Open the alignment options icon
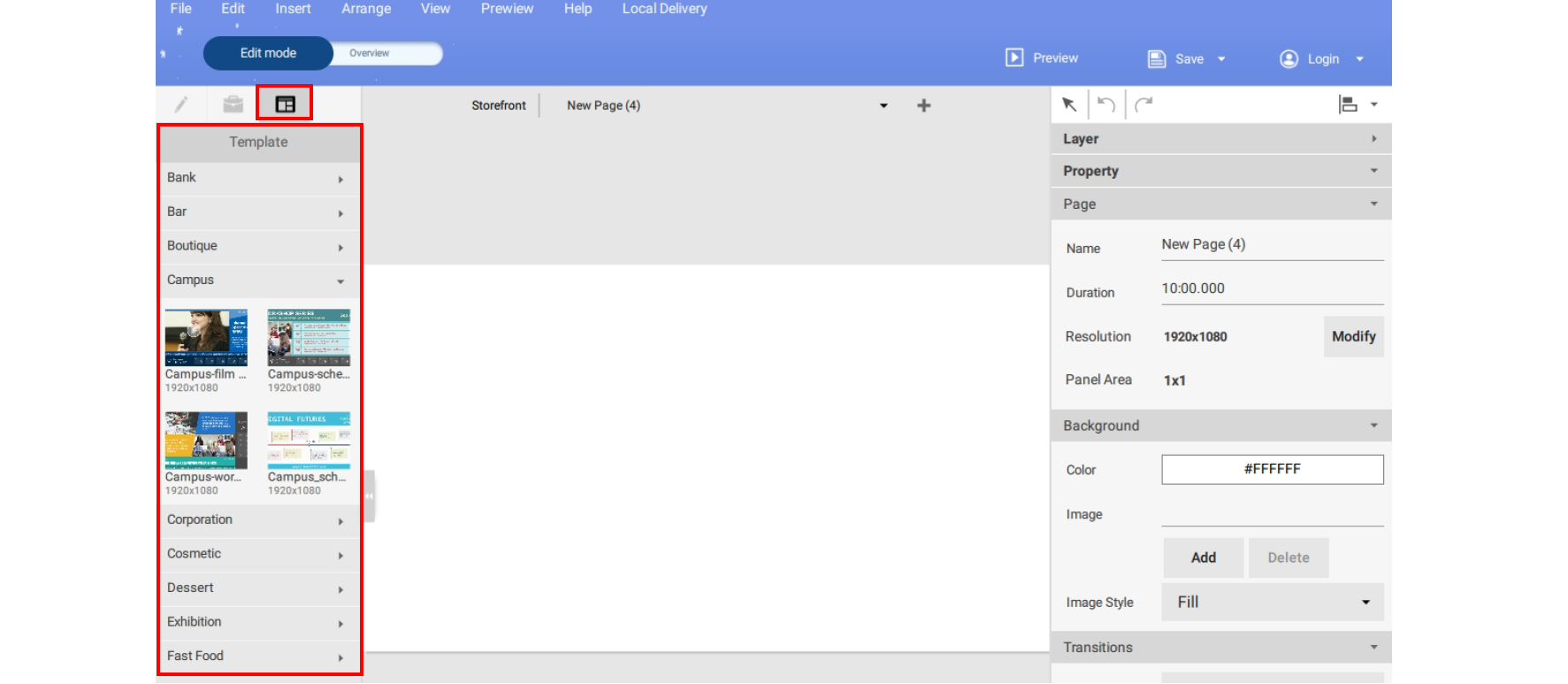1568x684 pixels. coord(1348,104)
